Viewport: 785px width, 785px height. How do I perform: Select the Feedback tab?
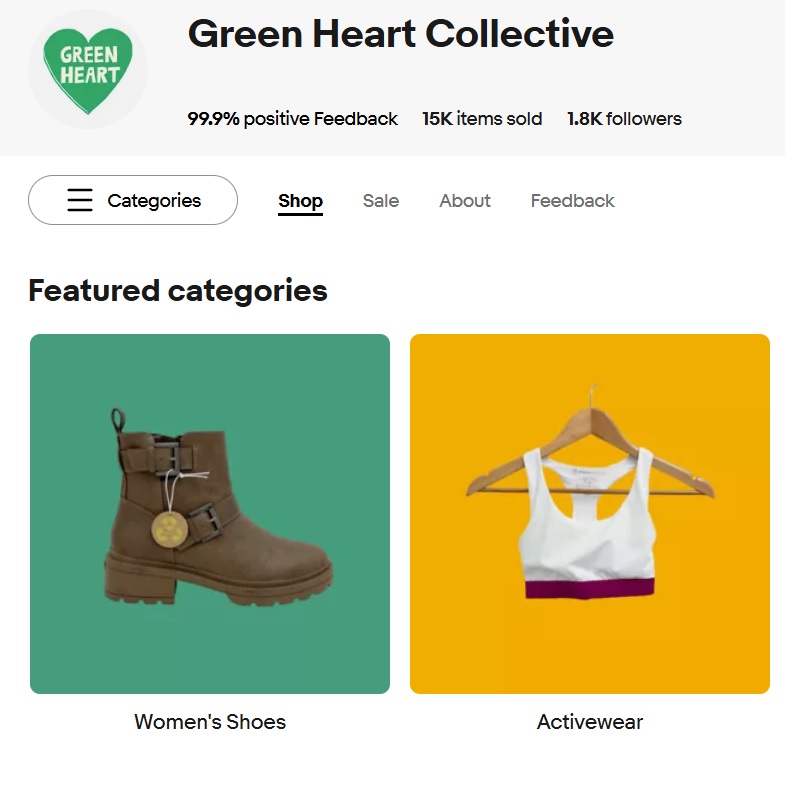(572, 201)
